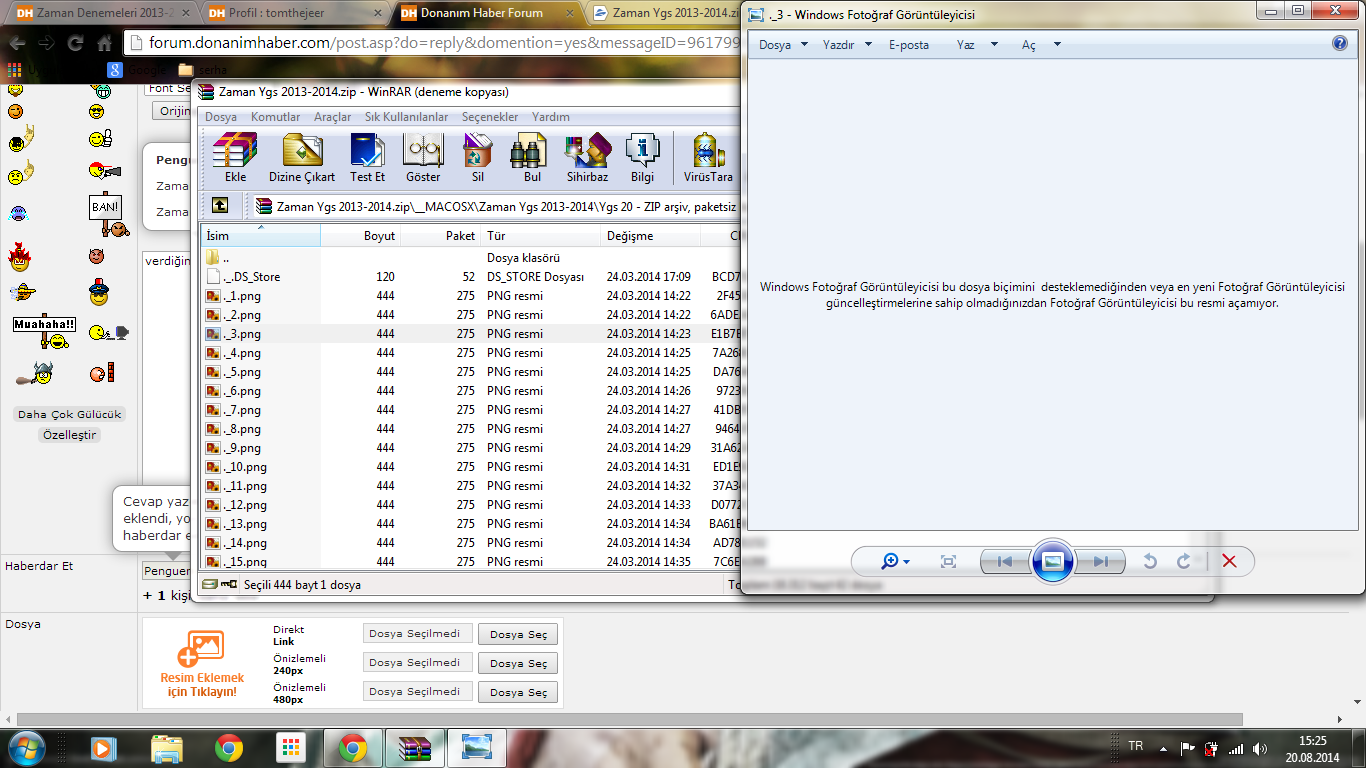Open the Sık Kullanılanlar menu in WinRAR
The width and height of the screenshot is (1366, 768).
tap(406, 117)
